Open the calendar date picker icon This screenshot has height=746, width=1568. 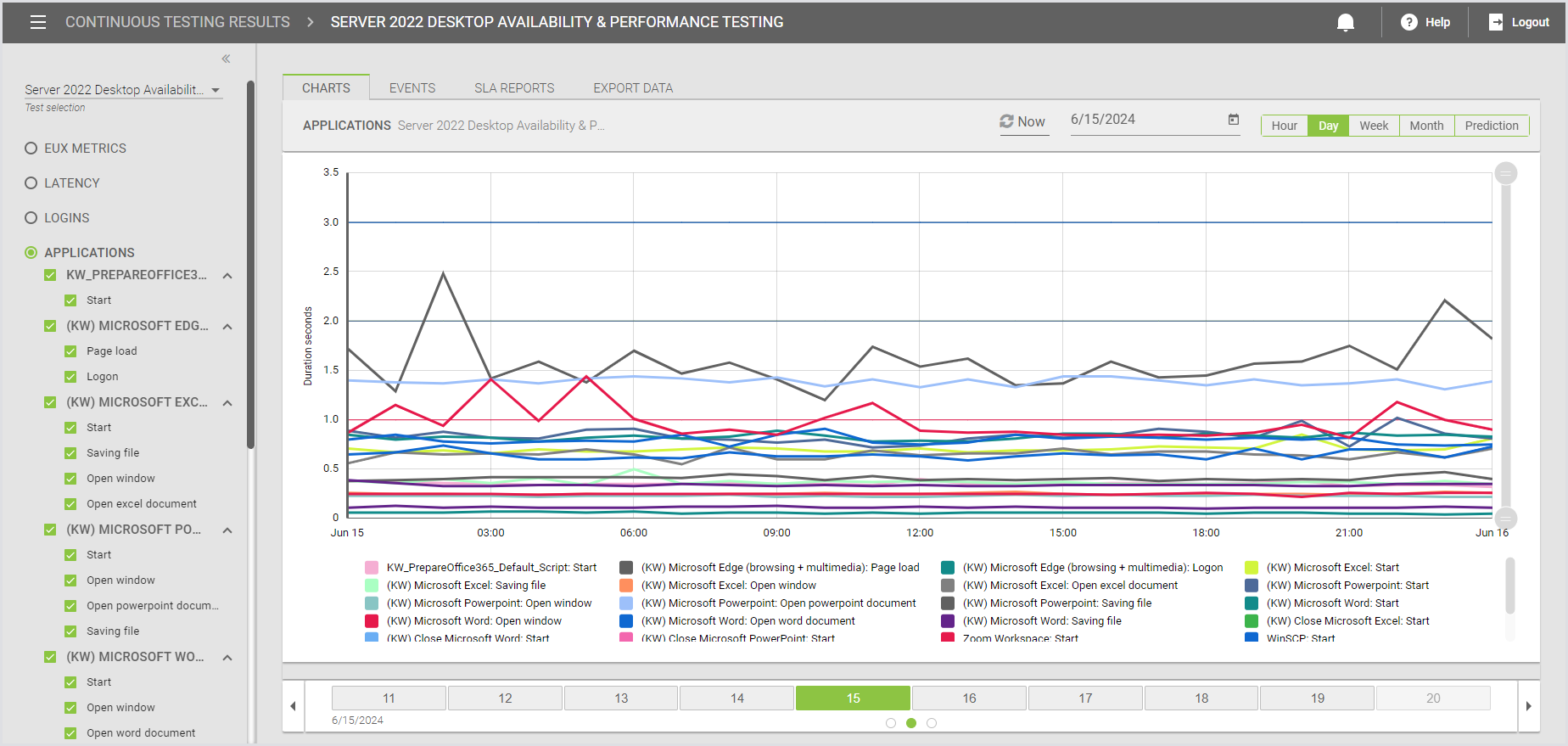1234,120
